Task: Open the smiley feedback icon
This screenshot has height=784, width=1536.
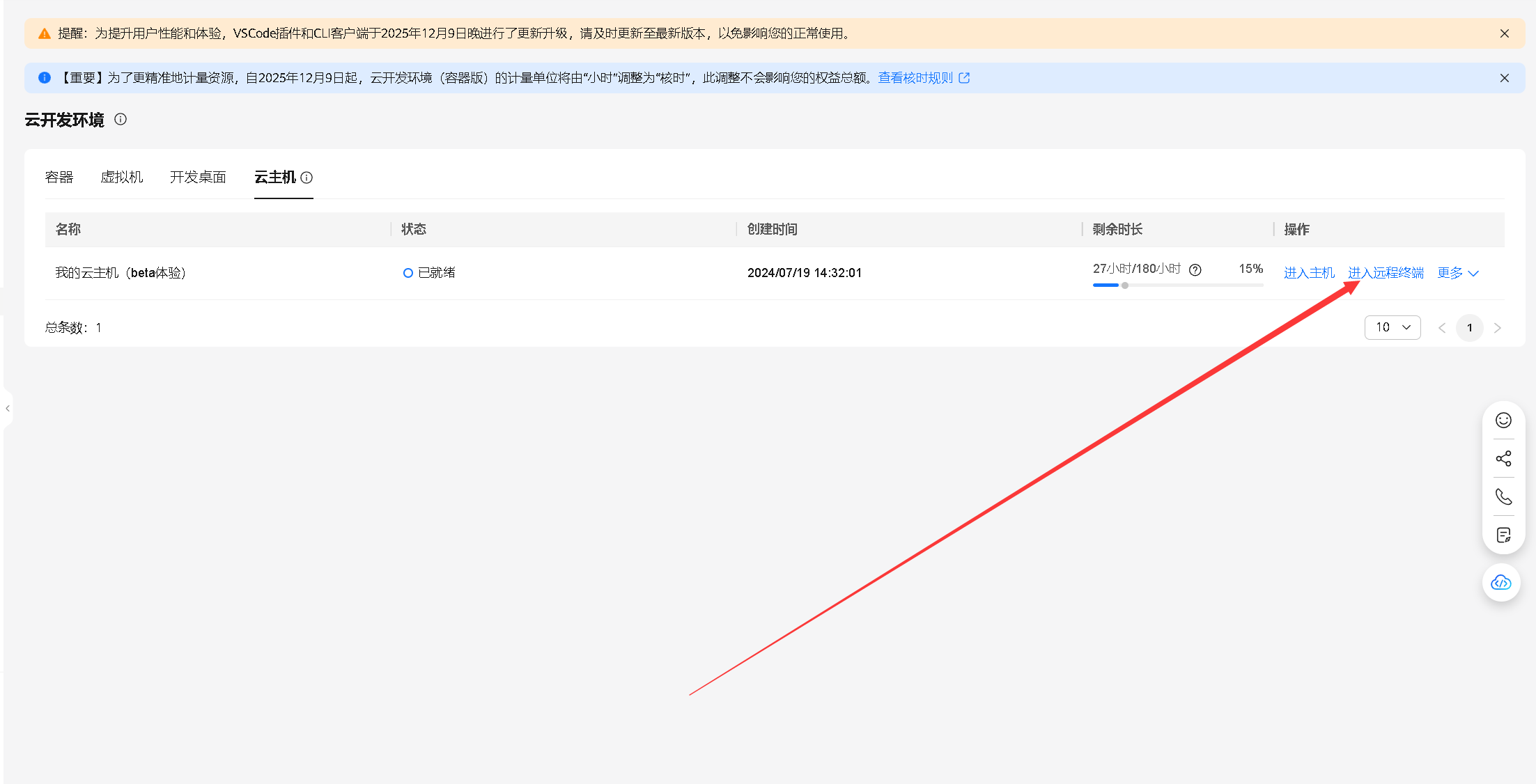Action: (1503, 420)
